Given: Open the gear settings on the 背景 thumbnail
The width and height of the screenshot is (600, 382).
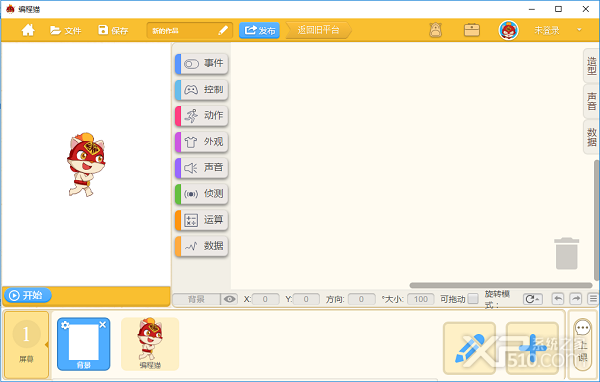Looking at the screenshot, I should [x=65, y=325].
